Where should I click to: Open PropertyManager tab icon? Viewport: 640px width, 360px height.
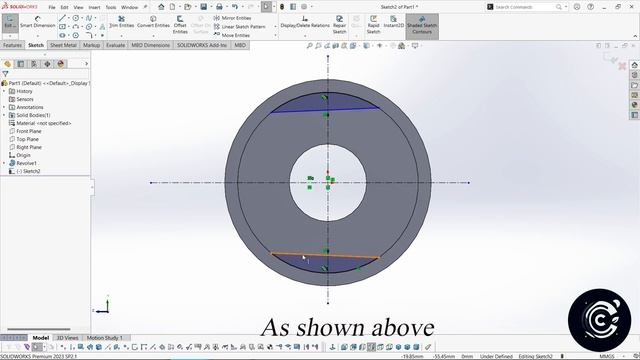[x=21, y=64]
